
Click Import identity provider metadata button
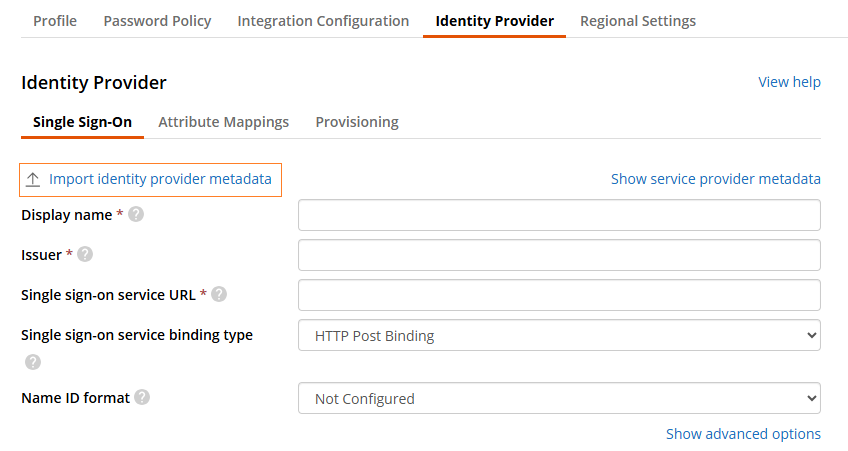[160, 179]
